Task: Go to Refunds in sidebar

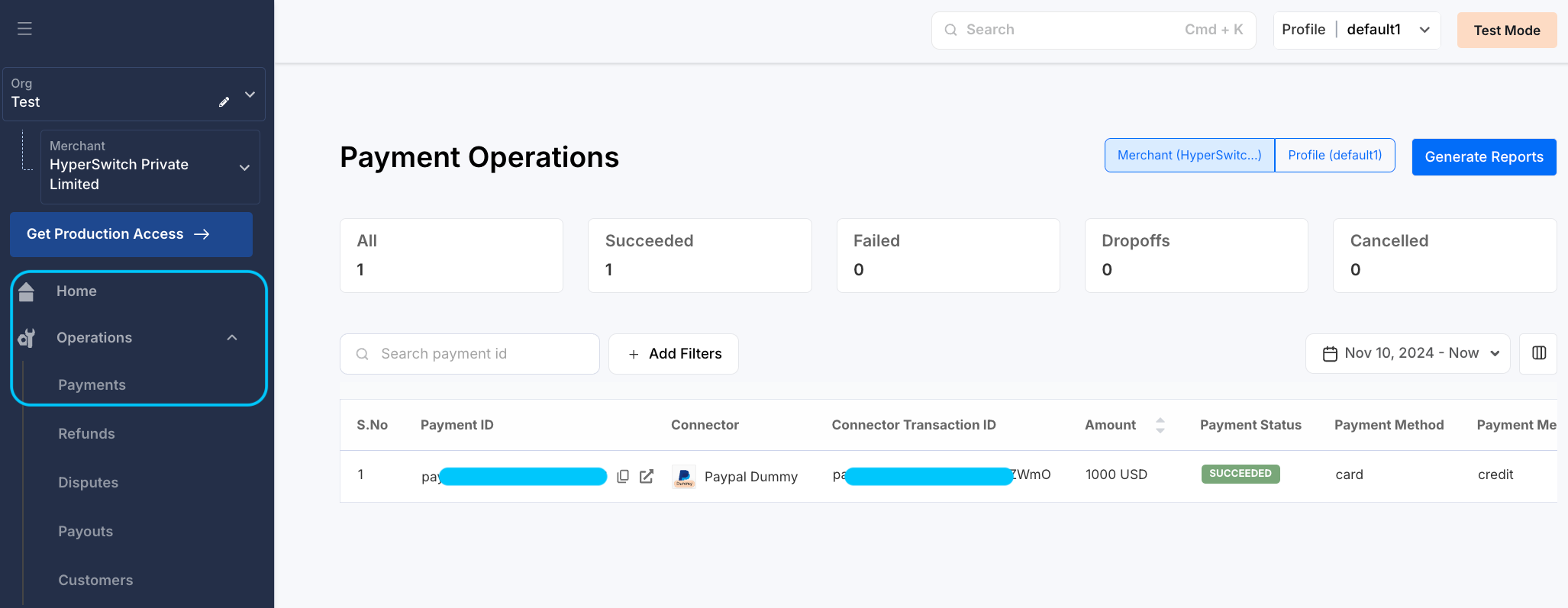Action: pyautogui.click(x=86, y=434)
